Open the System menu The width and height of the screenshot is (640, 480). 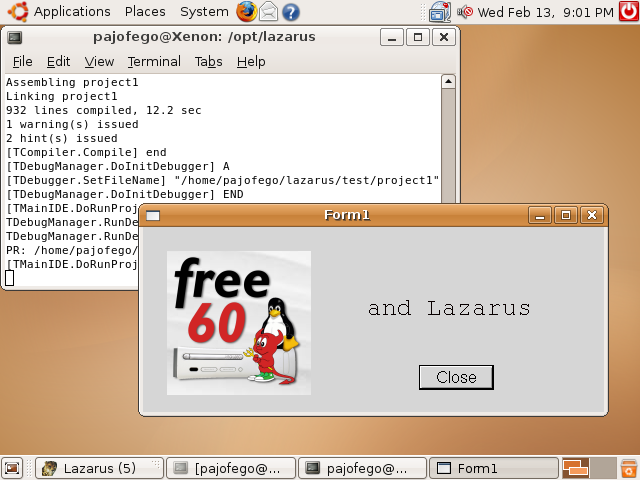pos(204,12)
